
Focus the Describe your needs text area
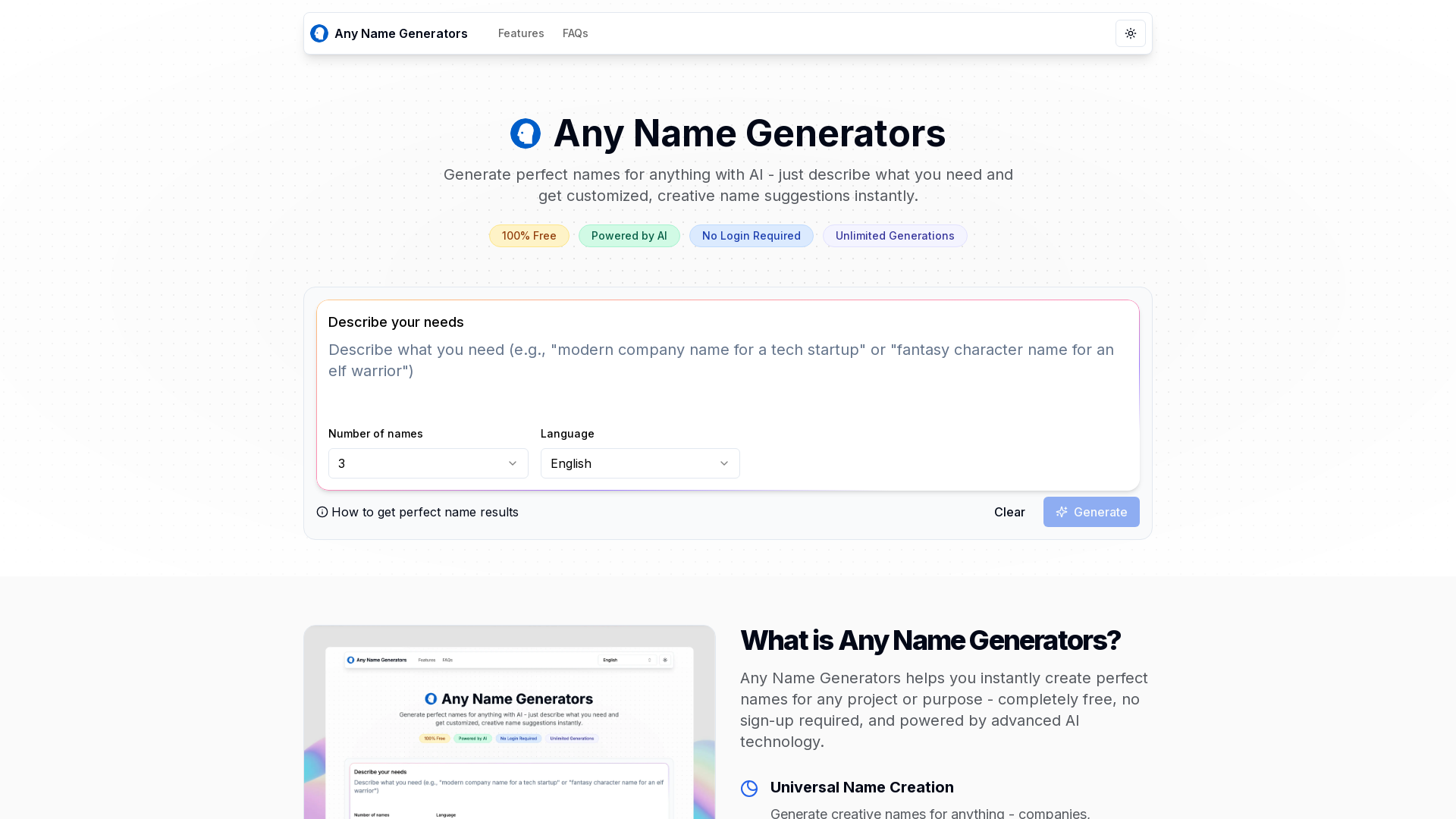tap(728, 376)
